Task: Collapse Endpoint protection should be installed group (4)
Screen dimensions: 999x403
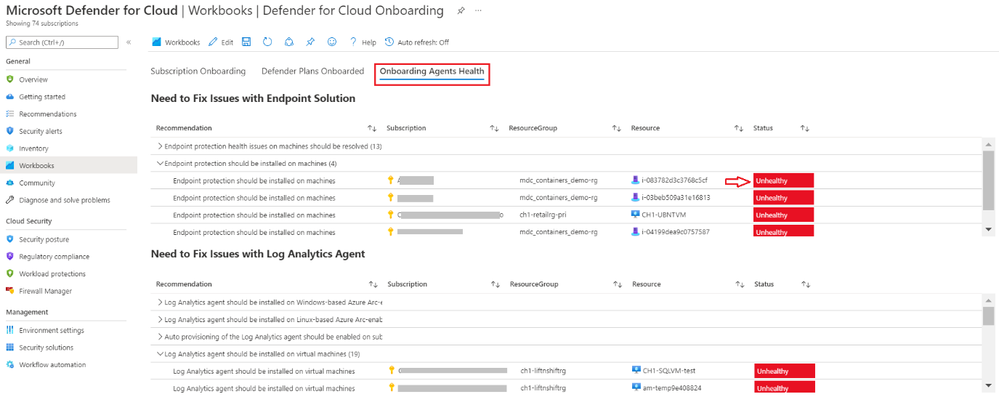Action: tap(160, 164)
